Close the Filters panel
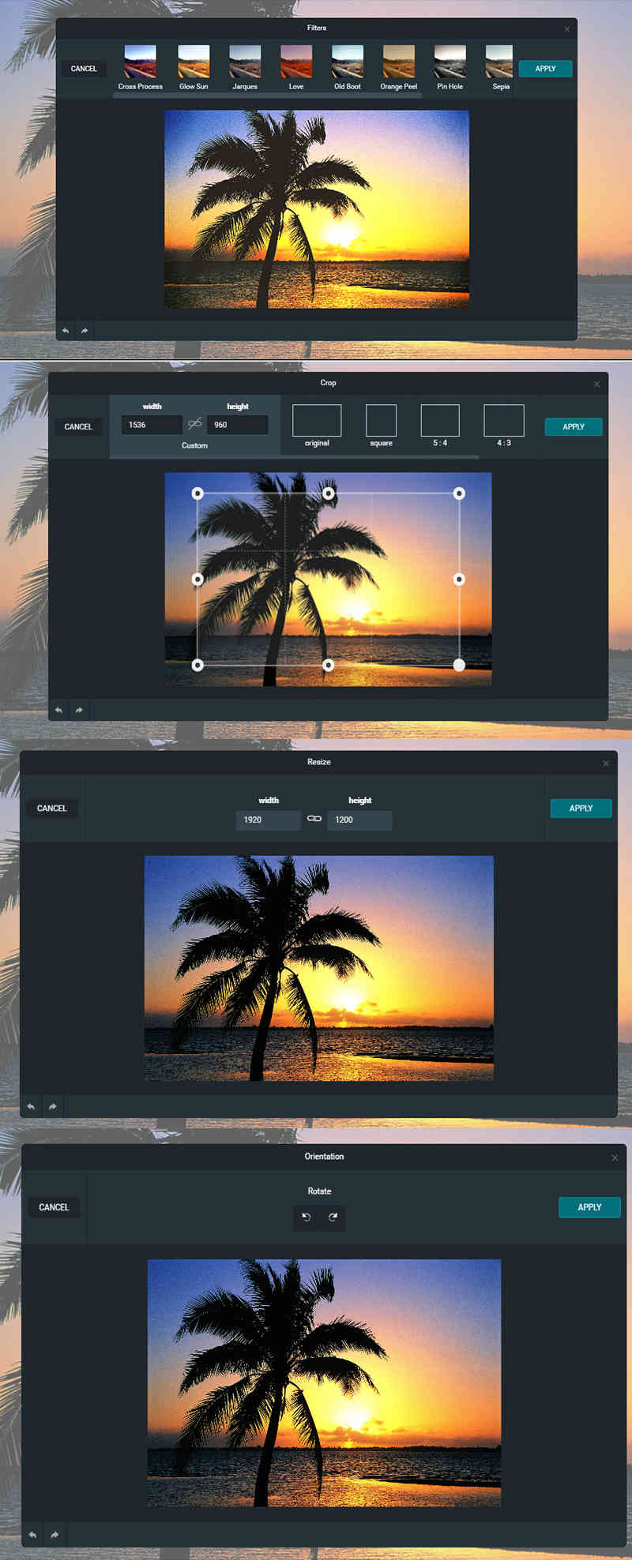Screen dimensions: 632x1568 (x=566, y=29)
